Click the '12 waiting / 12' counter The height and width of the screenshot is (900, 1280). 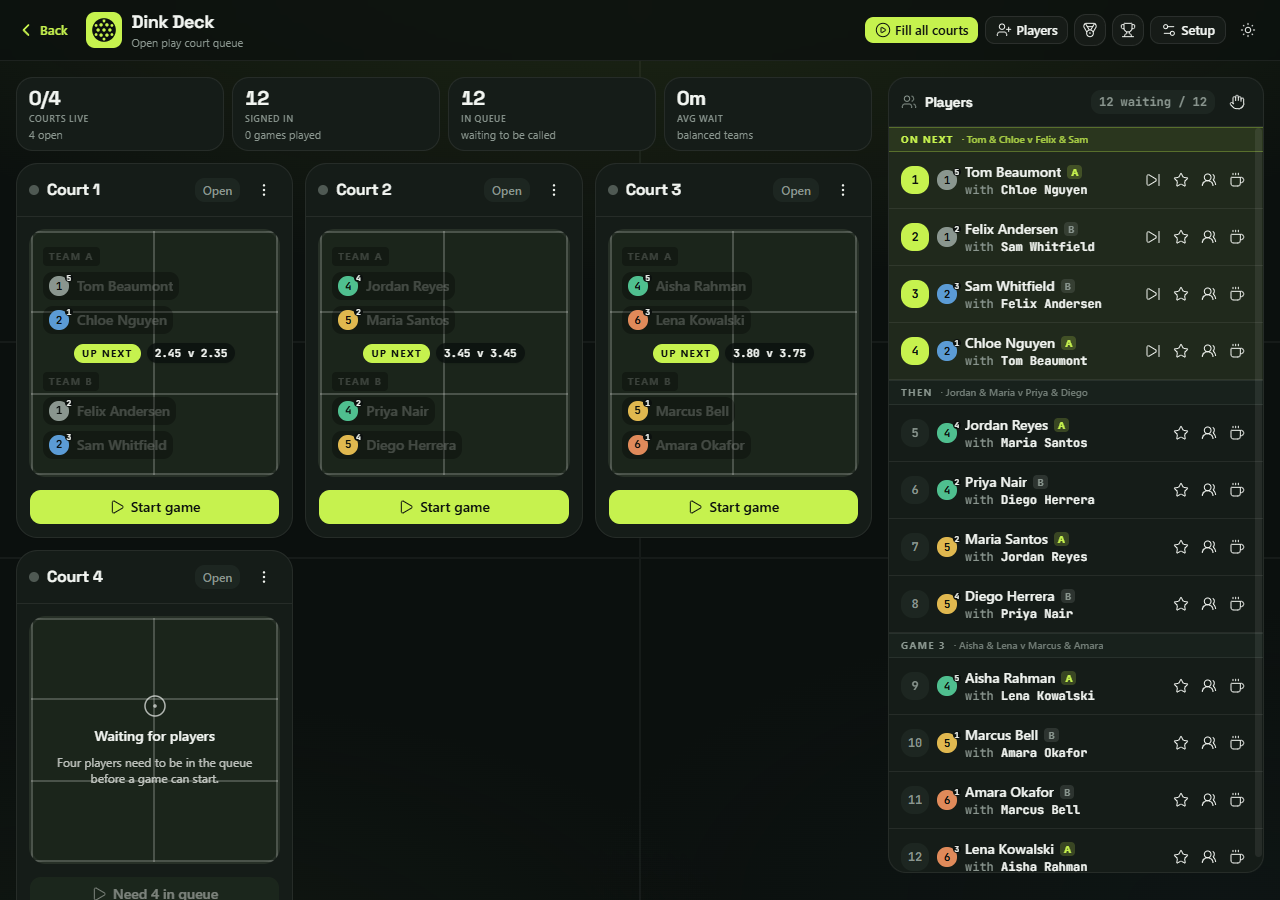(1153, 102)
